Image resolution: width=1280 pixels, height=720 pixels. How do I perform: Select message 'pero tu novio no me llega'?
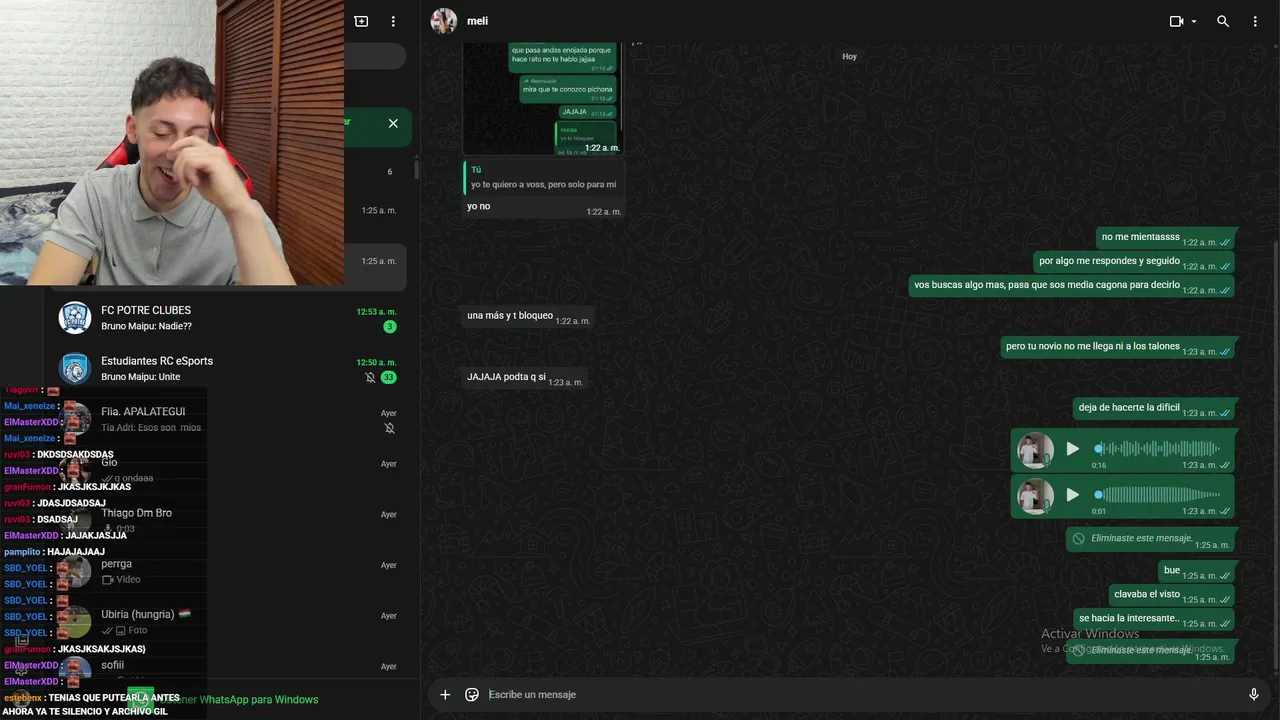click(1118, 347)
